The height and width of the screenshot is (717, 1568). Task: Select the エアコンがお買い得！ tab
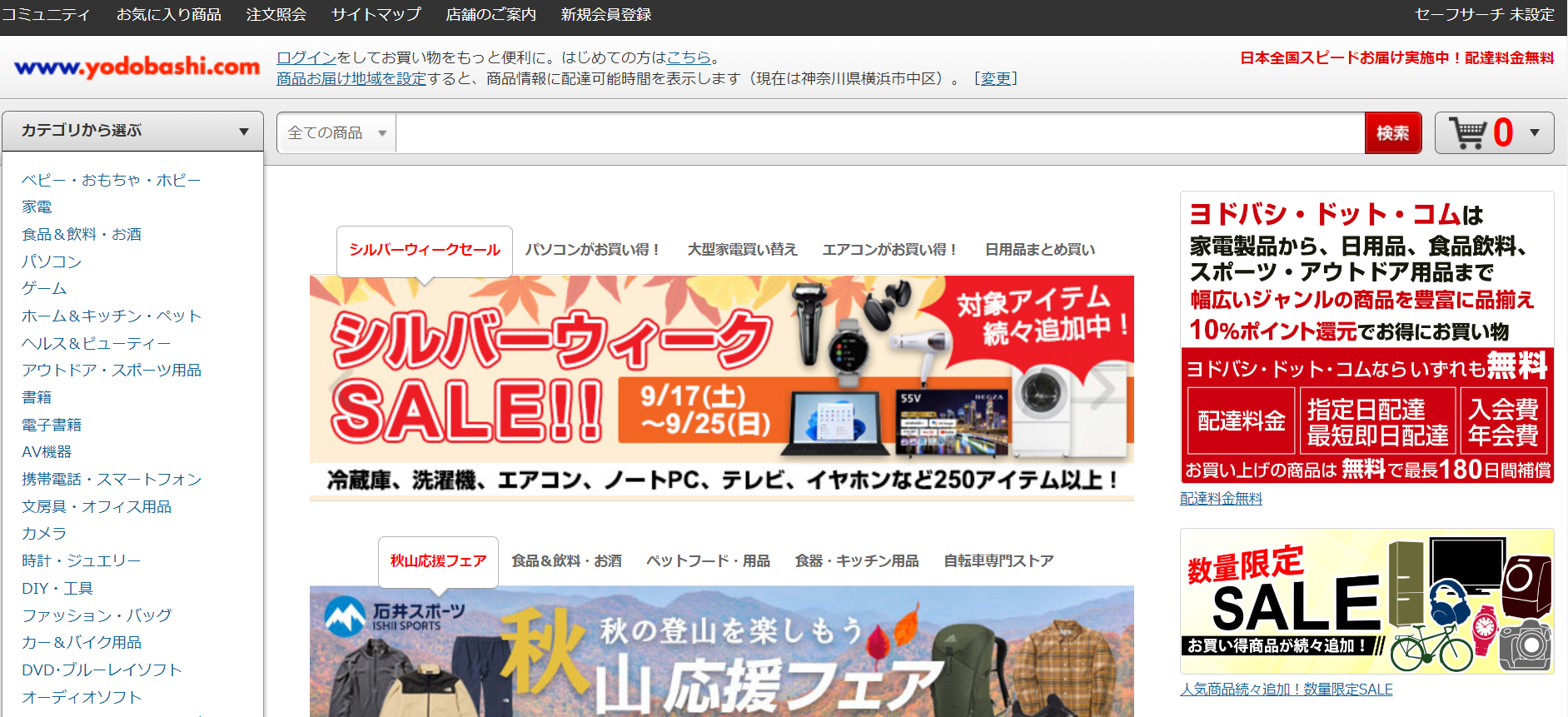coord(891,250)
